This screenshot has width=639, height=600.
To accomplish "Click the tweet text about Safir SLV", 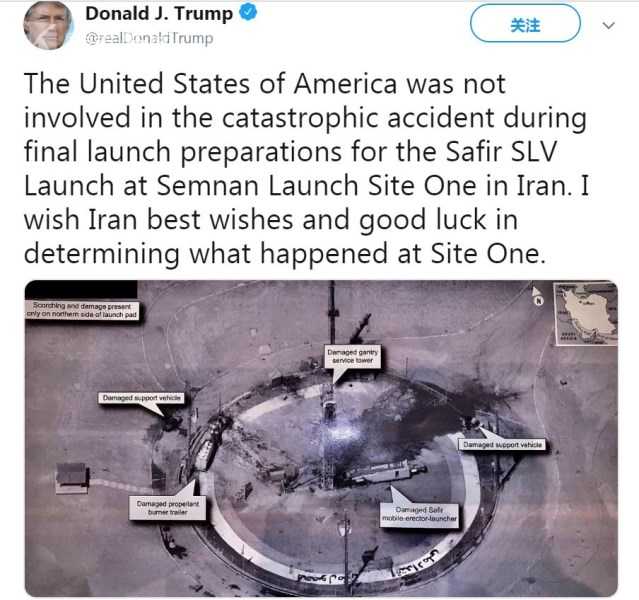I will coord(306,169).
